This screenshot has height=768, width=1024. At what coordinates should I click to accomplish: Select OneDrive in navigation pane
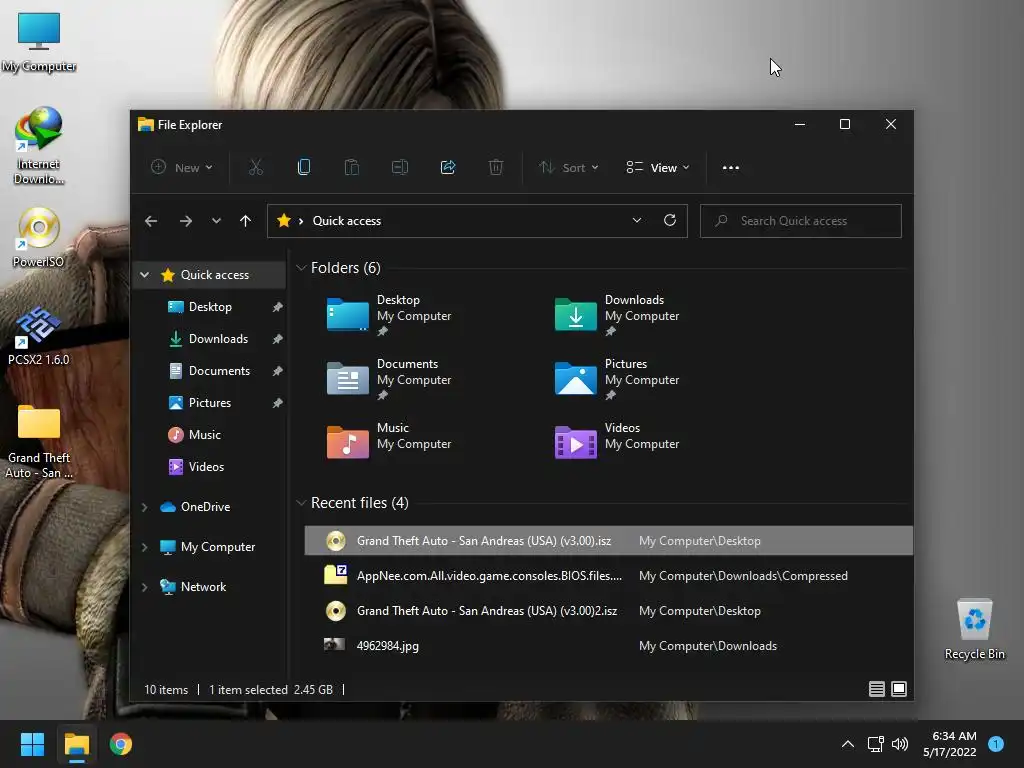tap(205, 507)
